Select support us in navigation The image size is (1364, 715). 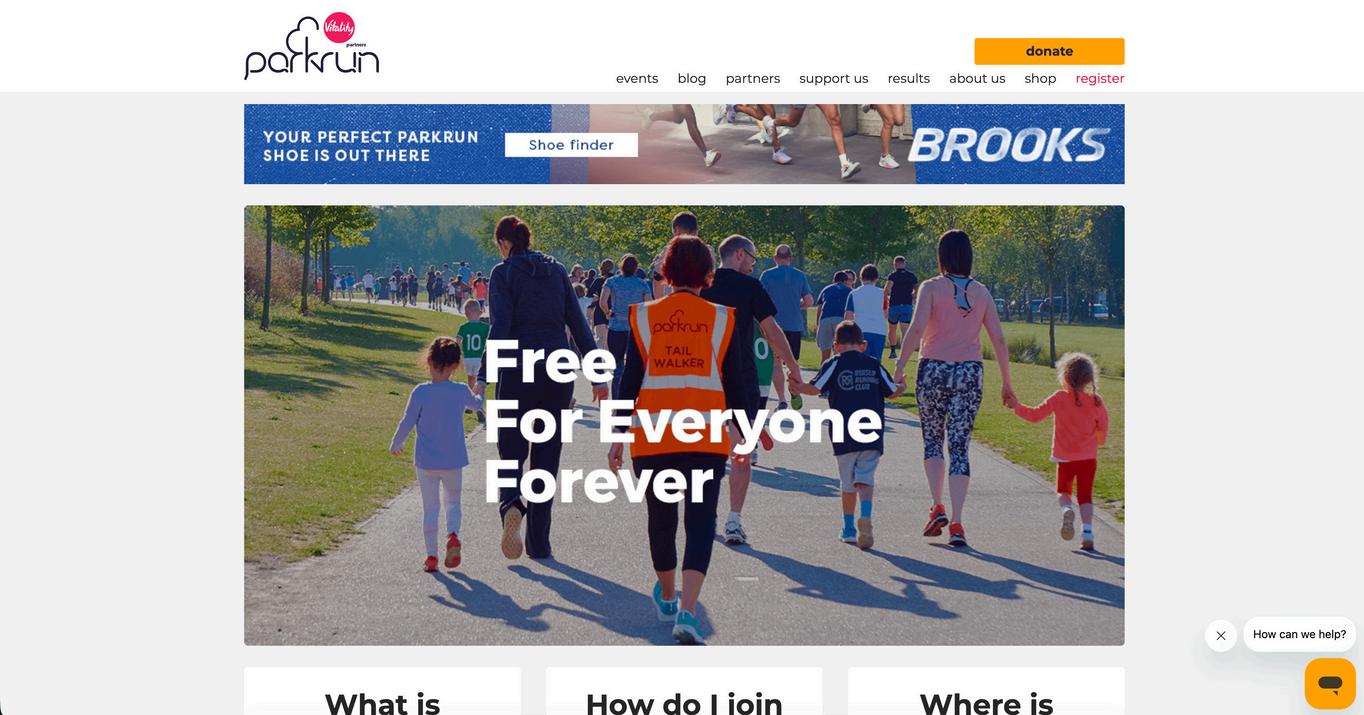pyautogui.click(x=834, y=78)
